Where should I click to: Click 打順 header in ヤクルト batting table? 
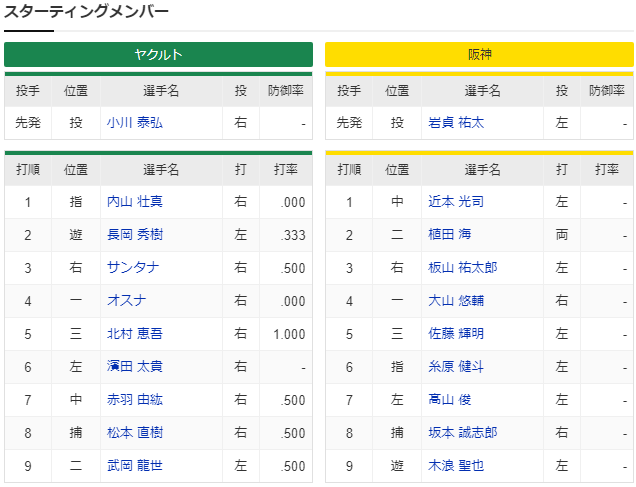click(28, 169)
